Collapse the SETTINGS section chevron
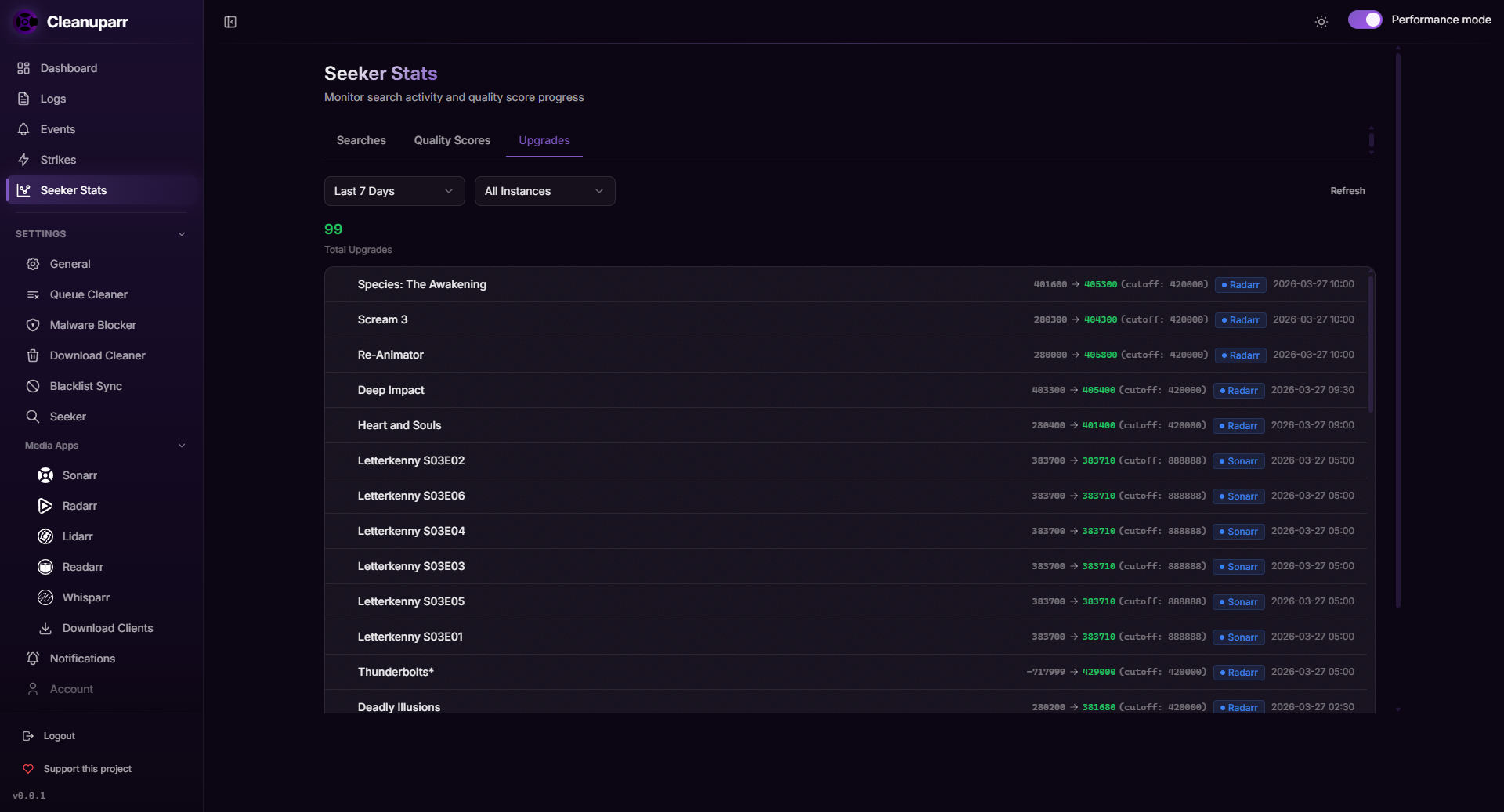 tap(182, 234)
